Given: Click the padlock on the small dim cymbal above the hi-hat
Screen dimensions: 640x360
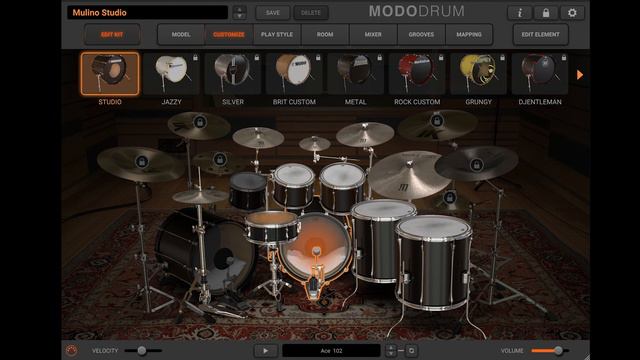Looking at the screenshot, I should pos(220,159).
